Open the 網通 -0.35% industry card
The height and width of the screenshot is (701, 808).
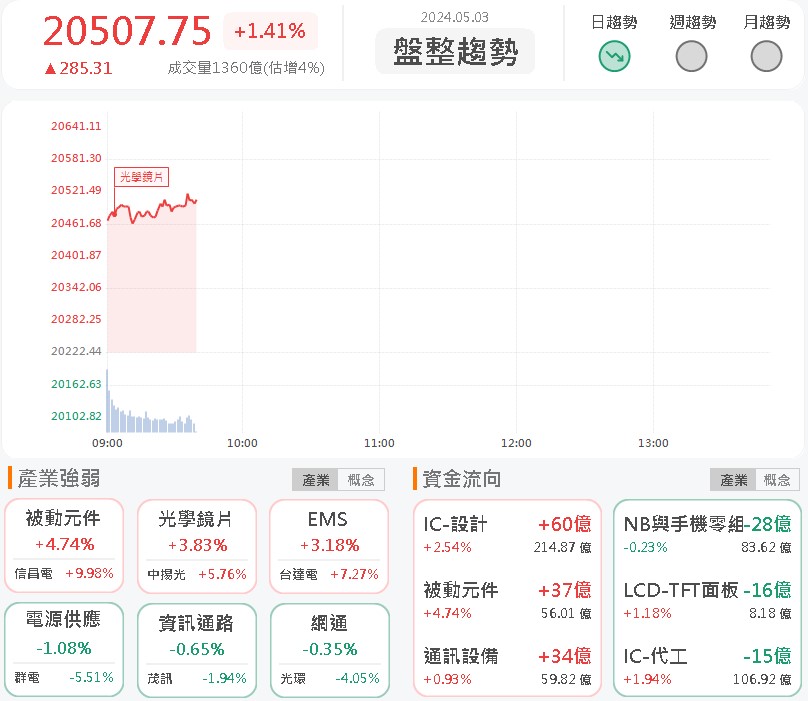330,650
